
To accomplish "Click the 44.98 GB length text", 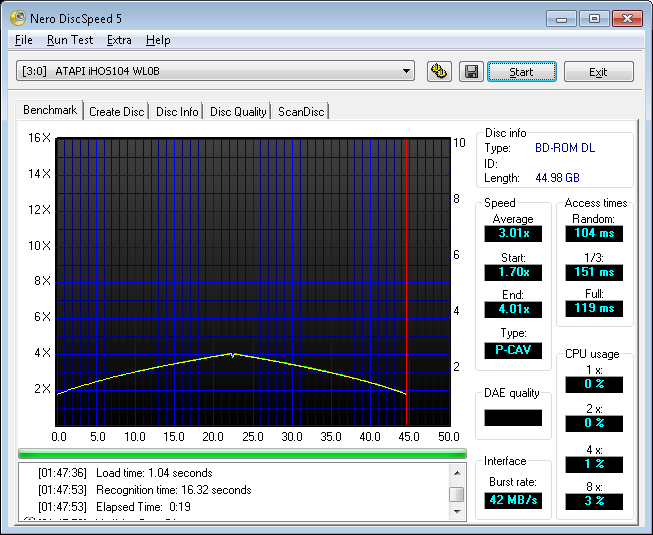I will tap(557, 178).
